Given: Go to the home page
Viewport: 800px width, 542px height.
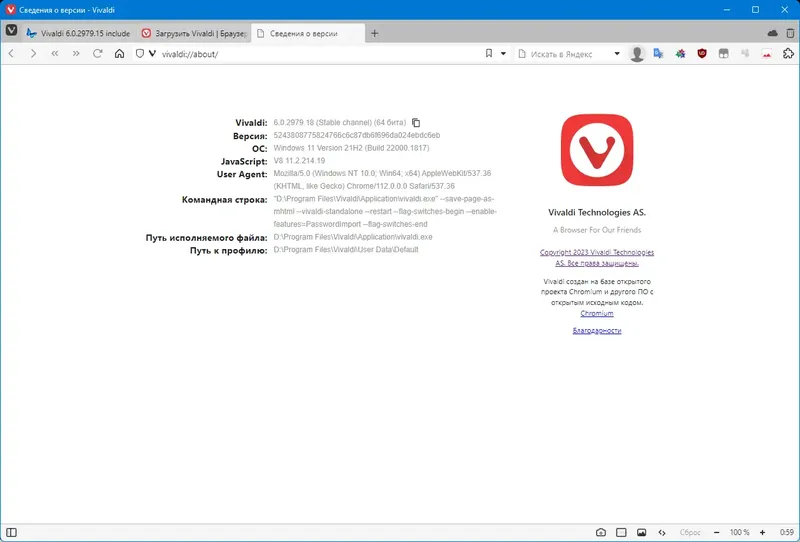Looking at the screenshot, I should click(119, 54).
